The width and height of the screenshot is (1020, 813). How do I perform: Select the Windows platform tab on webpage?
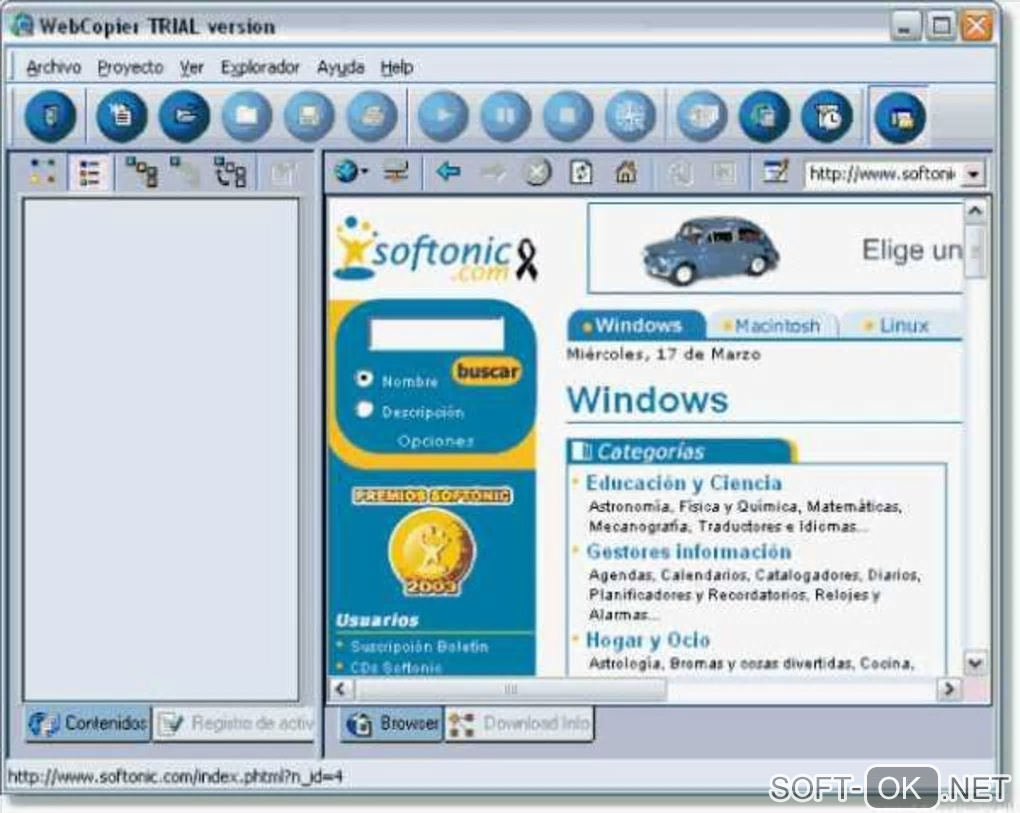pyautogui.click(x=636, y=325)
